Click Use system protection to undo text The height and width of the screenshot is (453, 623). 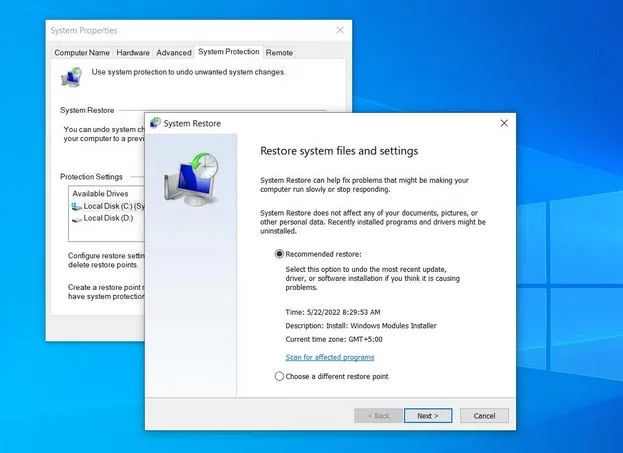(188, 72)
